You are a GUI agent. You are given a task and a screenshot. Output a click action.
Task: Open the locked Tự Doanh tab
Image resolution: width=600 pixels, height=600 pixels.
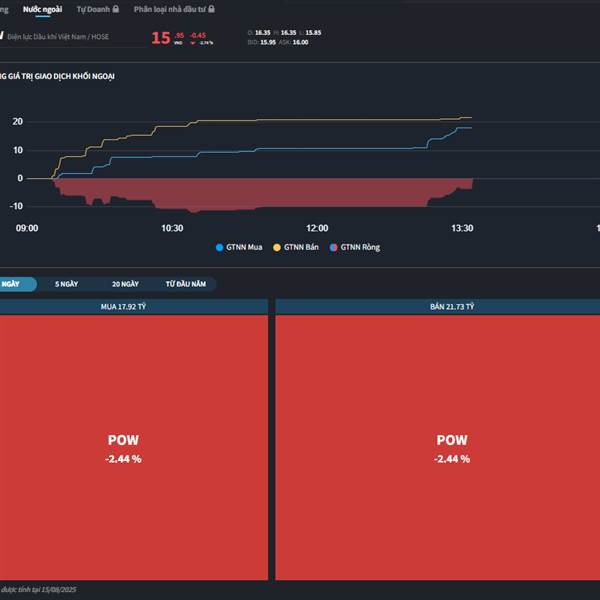[x=98, y=9]
